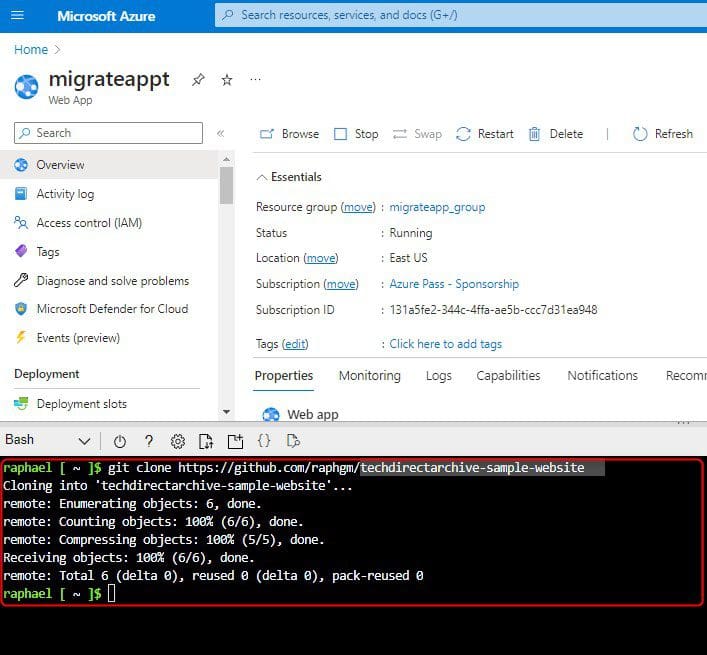The image size is (707, 655).
Task: Open the migrateapp_group resource group
Action: pyautogui.click(x=437, y=207)
